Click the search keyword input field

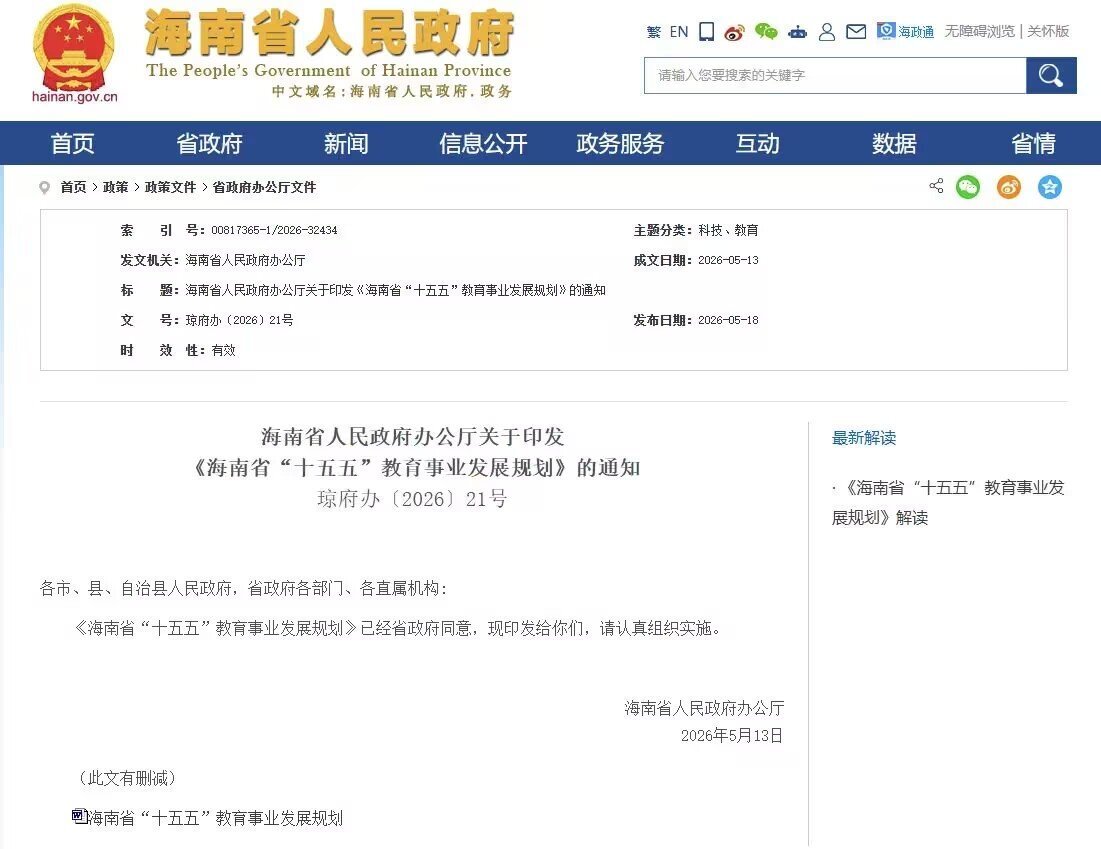(x=835, y=75)
